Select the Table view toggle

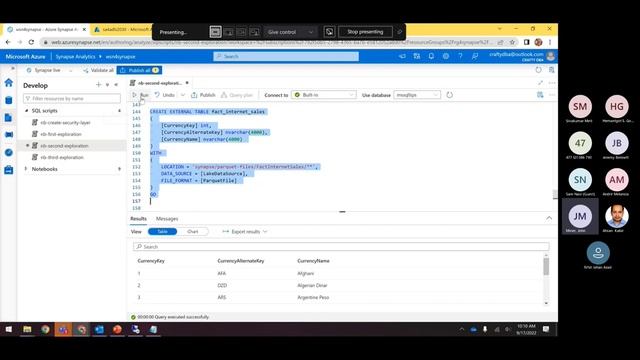coord(162,231)
